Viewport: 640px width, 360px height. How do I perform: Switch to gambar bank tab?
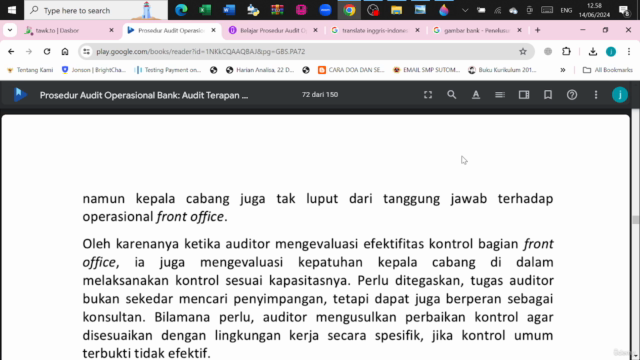pyautogui.click(x=477, y=30)
